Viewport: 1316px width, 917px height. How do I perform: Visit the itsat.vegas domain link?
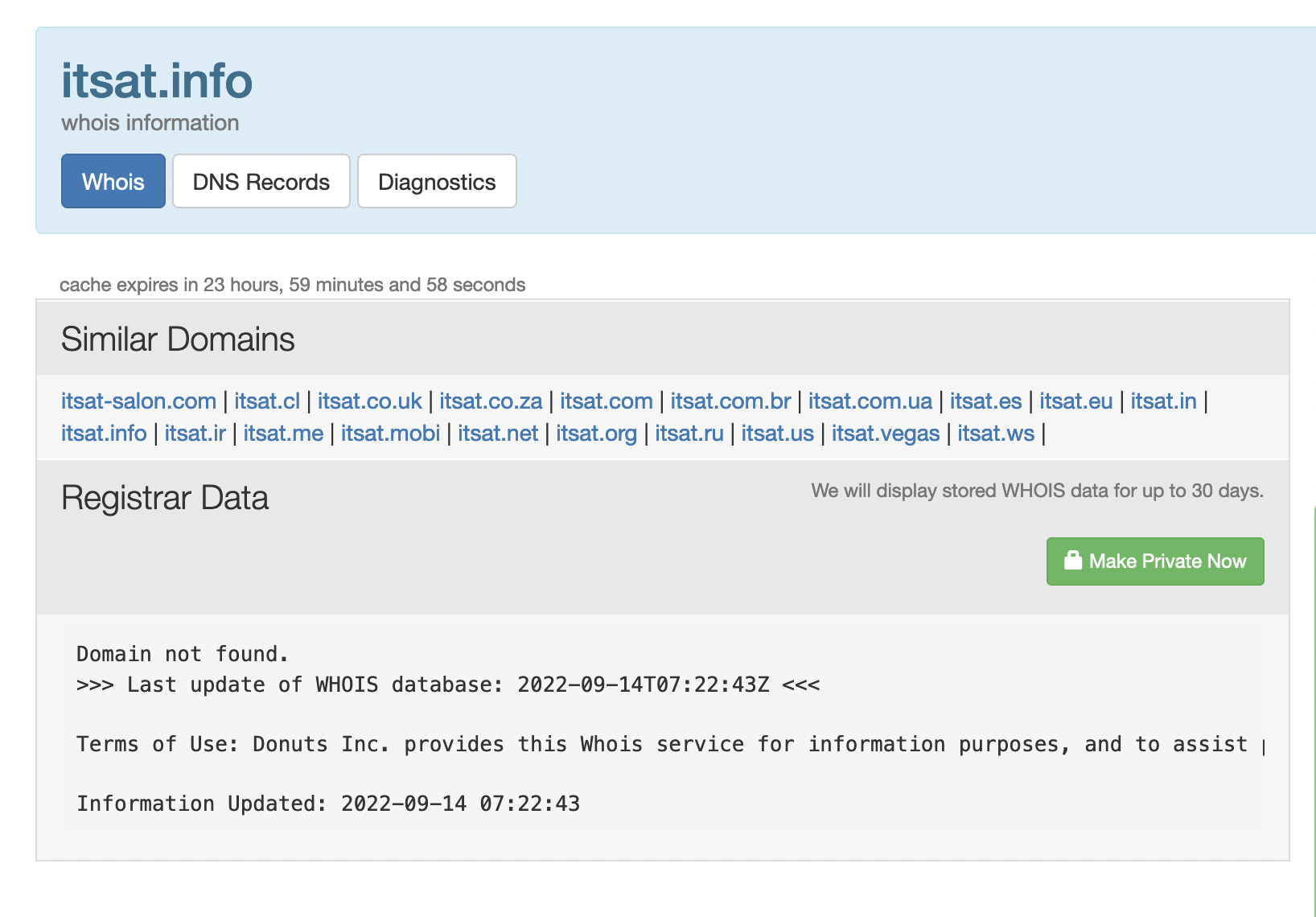885,433
